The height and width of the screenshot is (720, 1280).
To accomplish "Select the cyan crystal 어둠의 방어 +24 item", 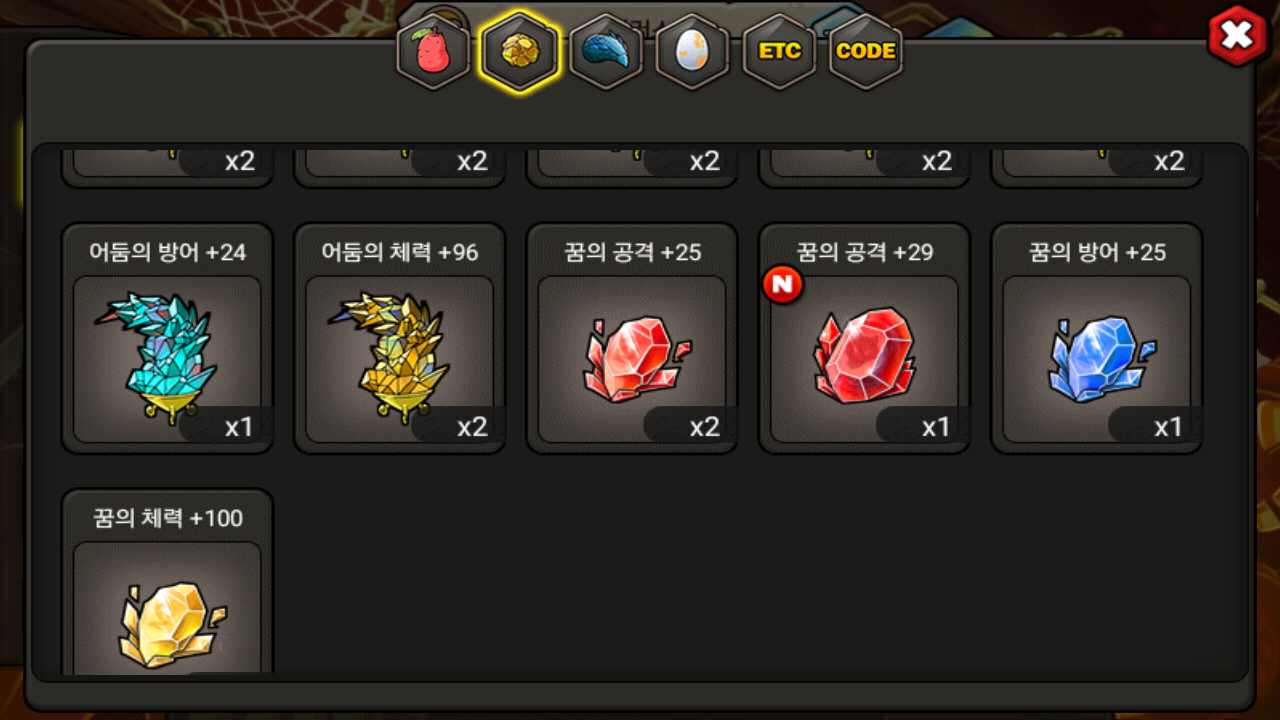I will click(167, 338).
